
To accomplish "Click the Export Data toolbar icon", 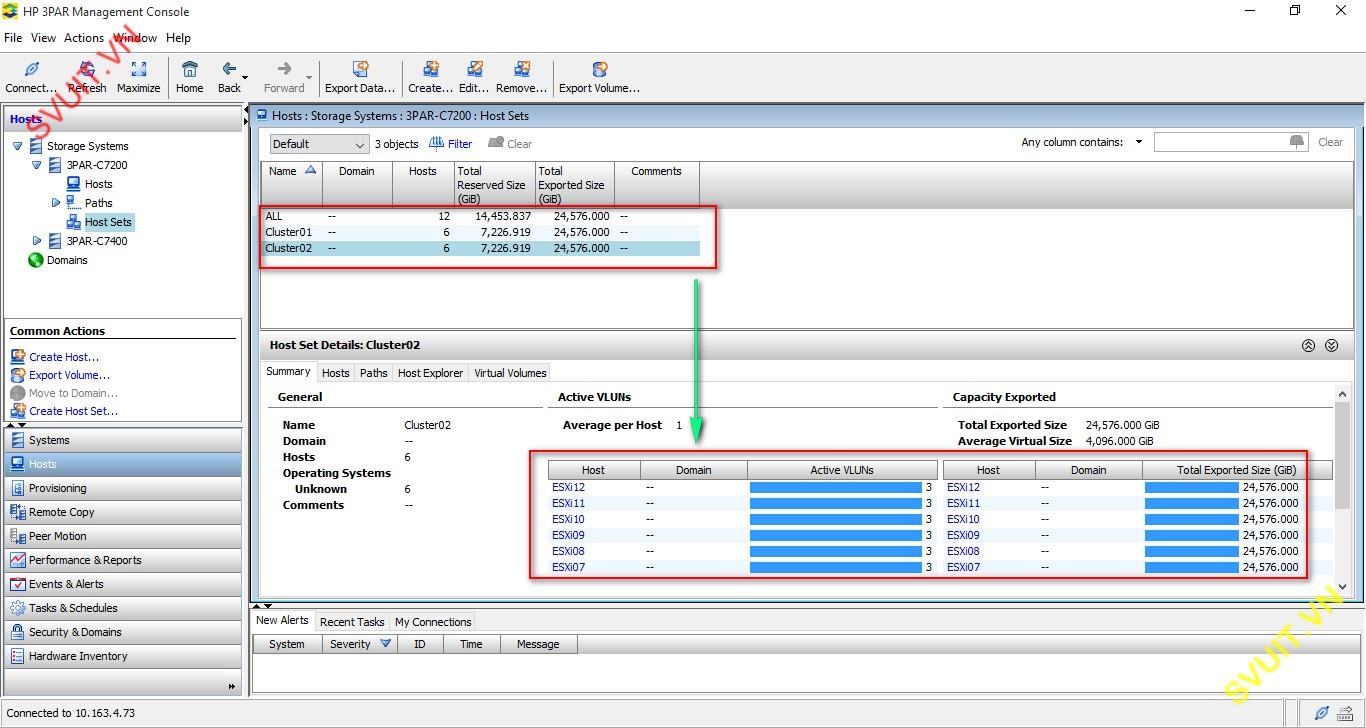I will point(360,69).
